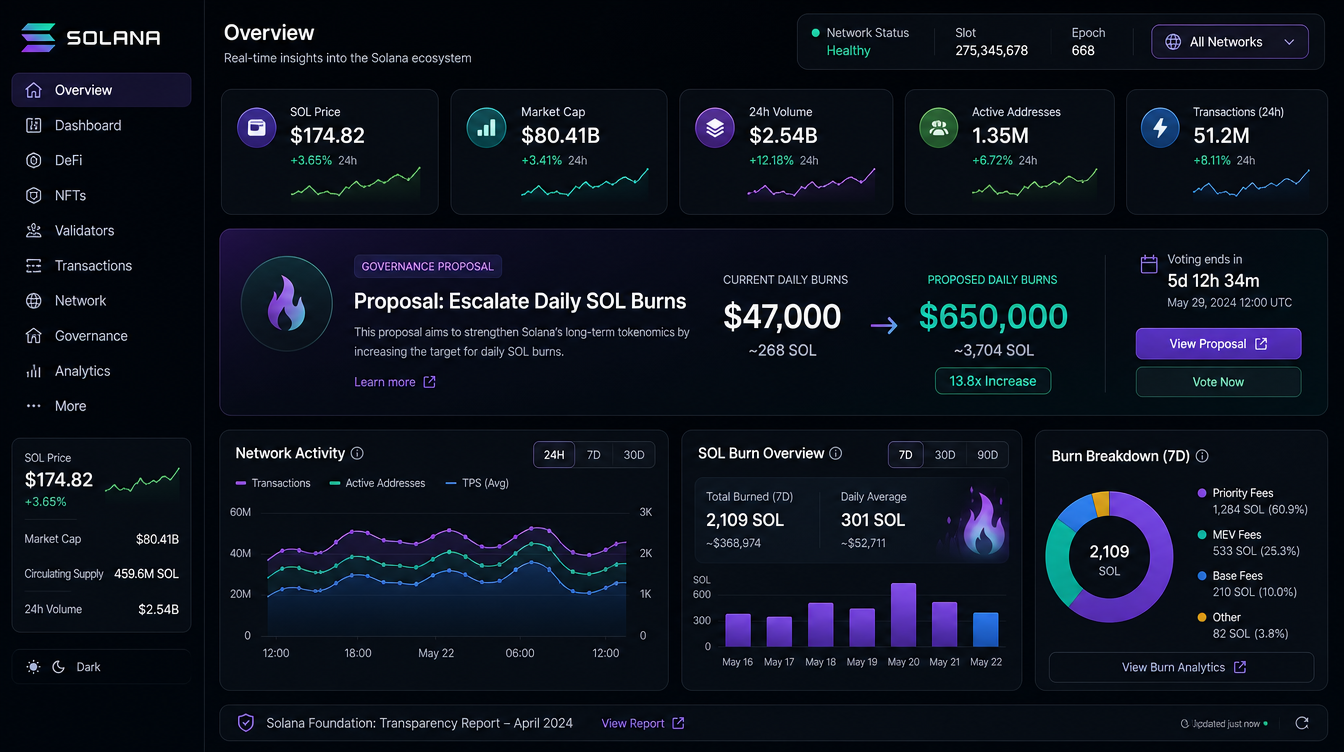The height and width of the screenshot is (752, 1344).
Task: Click the Validators icon in sidebar
Action: [x=34, y=230]
